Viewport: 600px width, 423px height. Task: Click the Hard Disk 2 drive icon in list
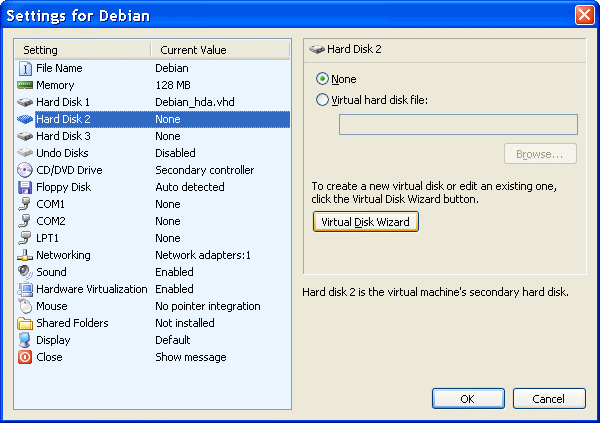coord(25,119)
